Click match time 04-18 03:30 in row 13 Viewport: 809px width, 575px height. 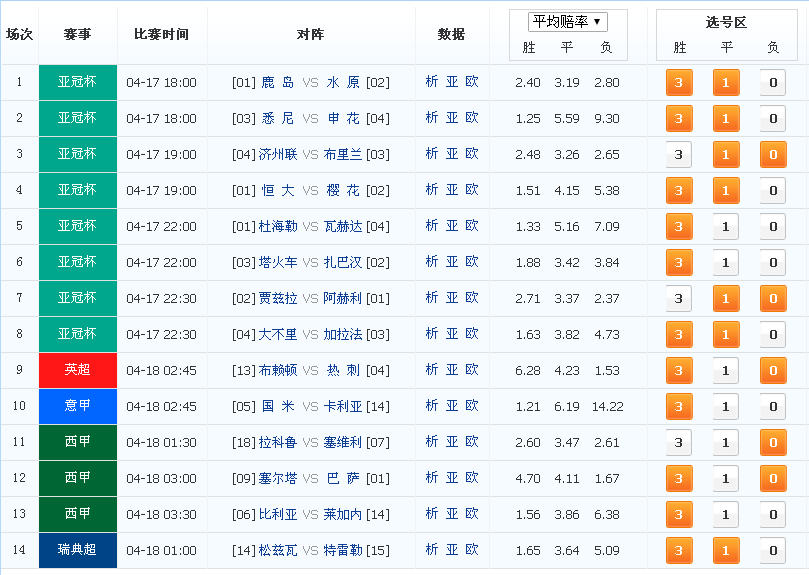pos(161,515)
